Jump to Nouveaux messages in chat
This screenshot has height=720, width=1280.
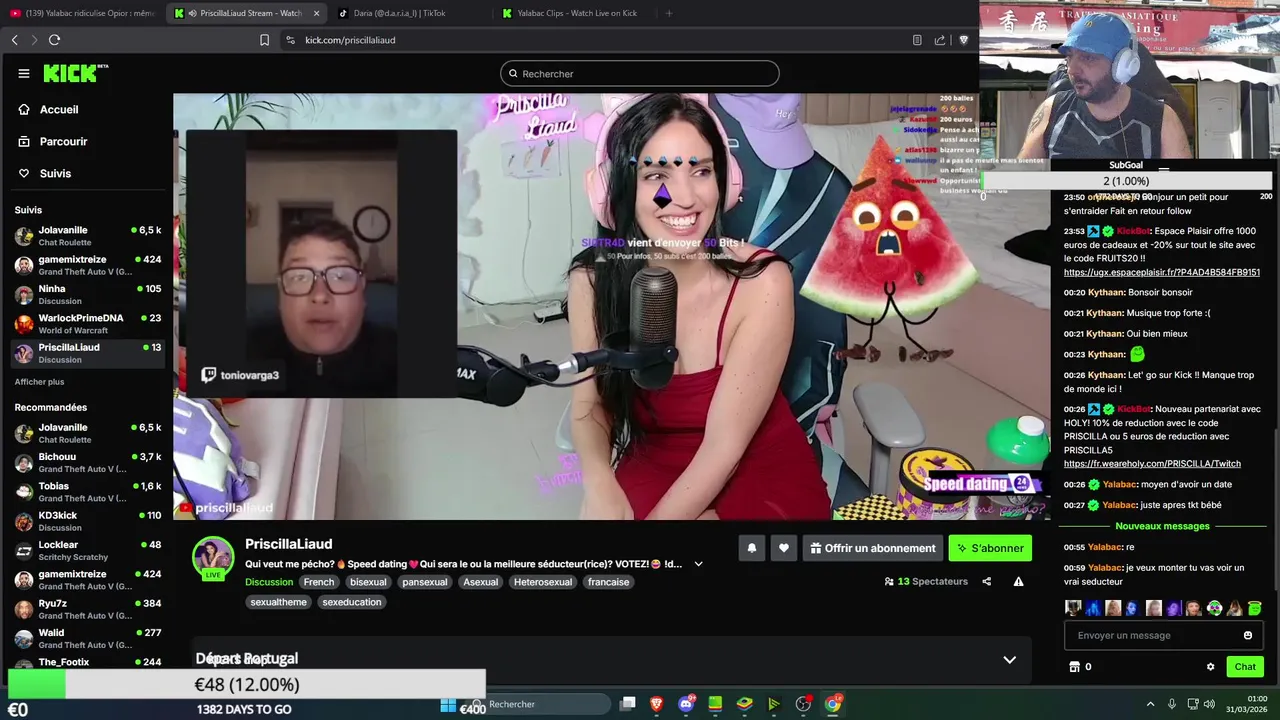(1162, 526)
